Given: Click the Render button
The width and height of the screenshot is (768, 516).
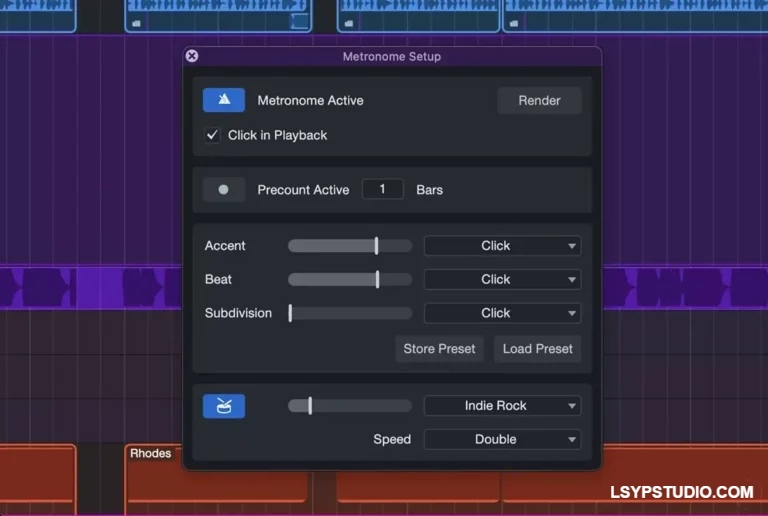Looking at the screenshot, I should click(539, 100).
